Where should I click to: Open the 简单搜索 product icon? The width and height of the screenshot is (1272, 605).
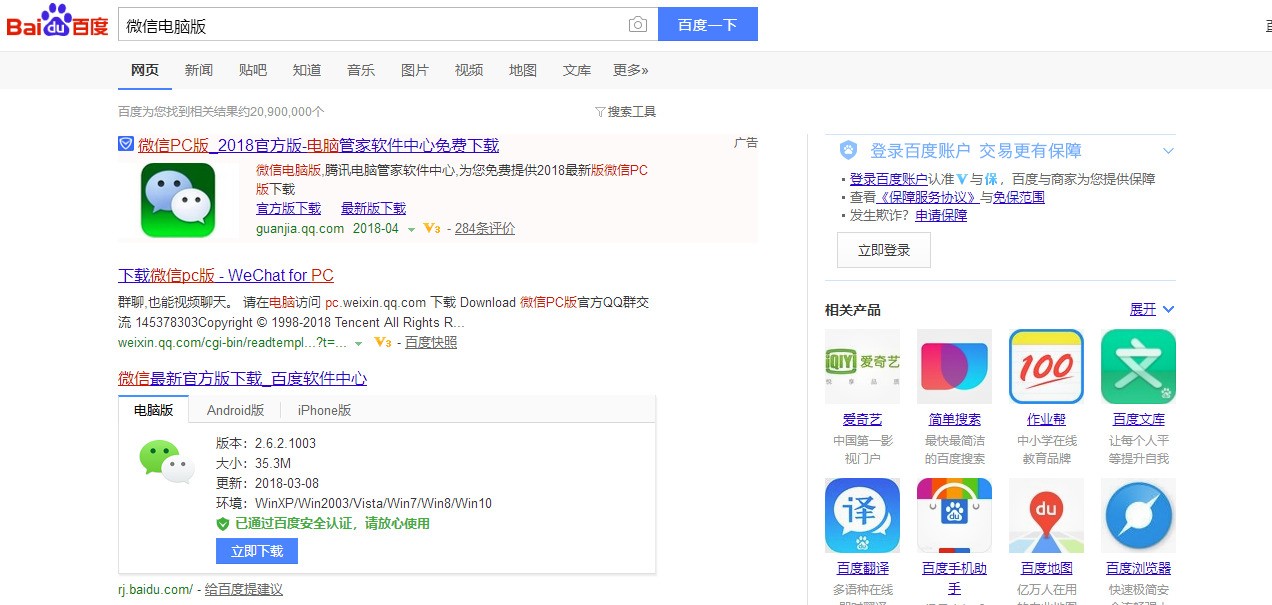click(x=954, y=367)
